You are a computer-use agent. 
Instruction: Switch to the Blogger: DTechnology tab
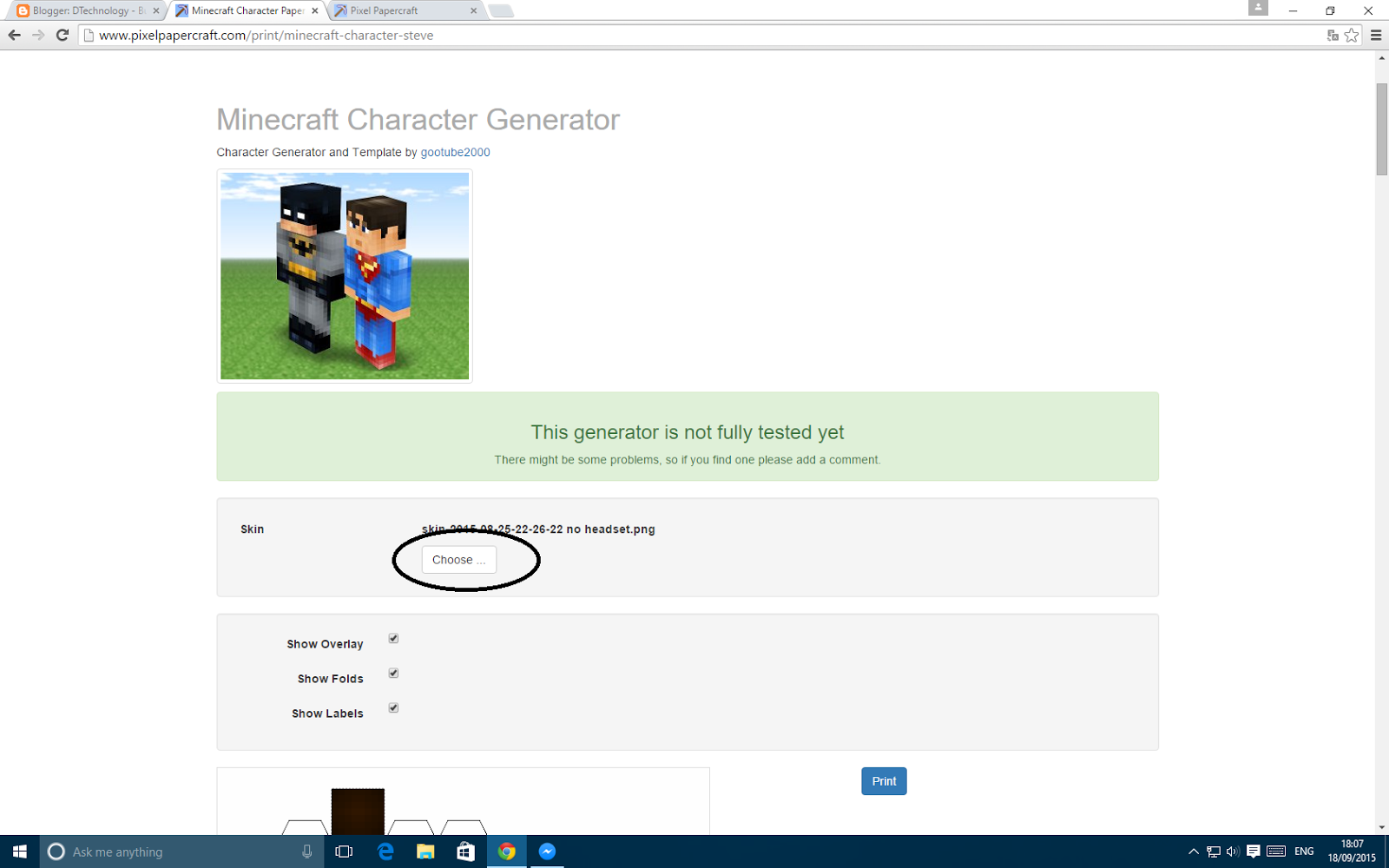(87, 10)
